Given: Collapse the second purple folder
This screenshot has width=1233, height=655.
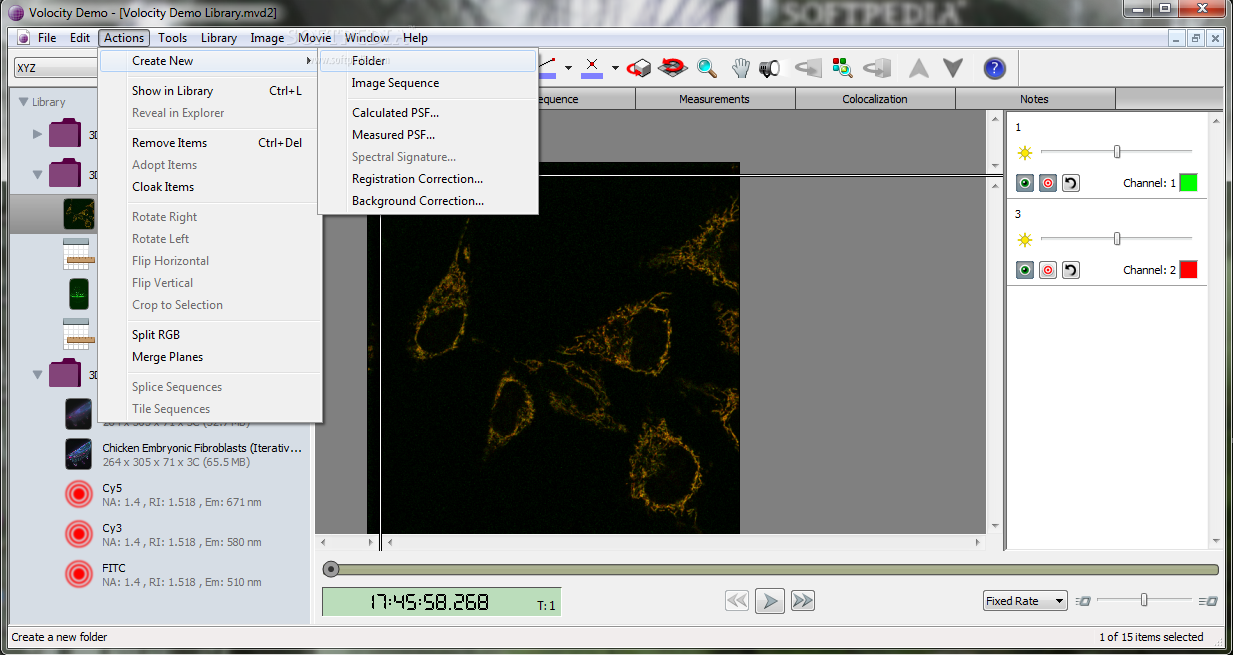Looking at the screenshot, I should point(38,174).
